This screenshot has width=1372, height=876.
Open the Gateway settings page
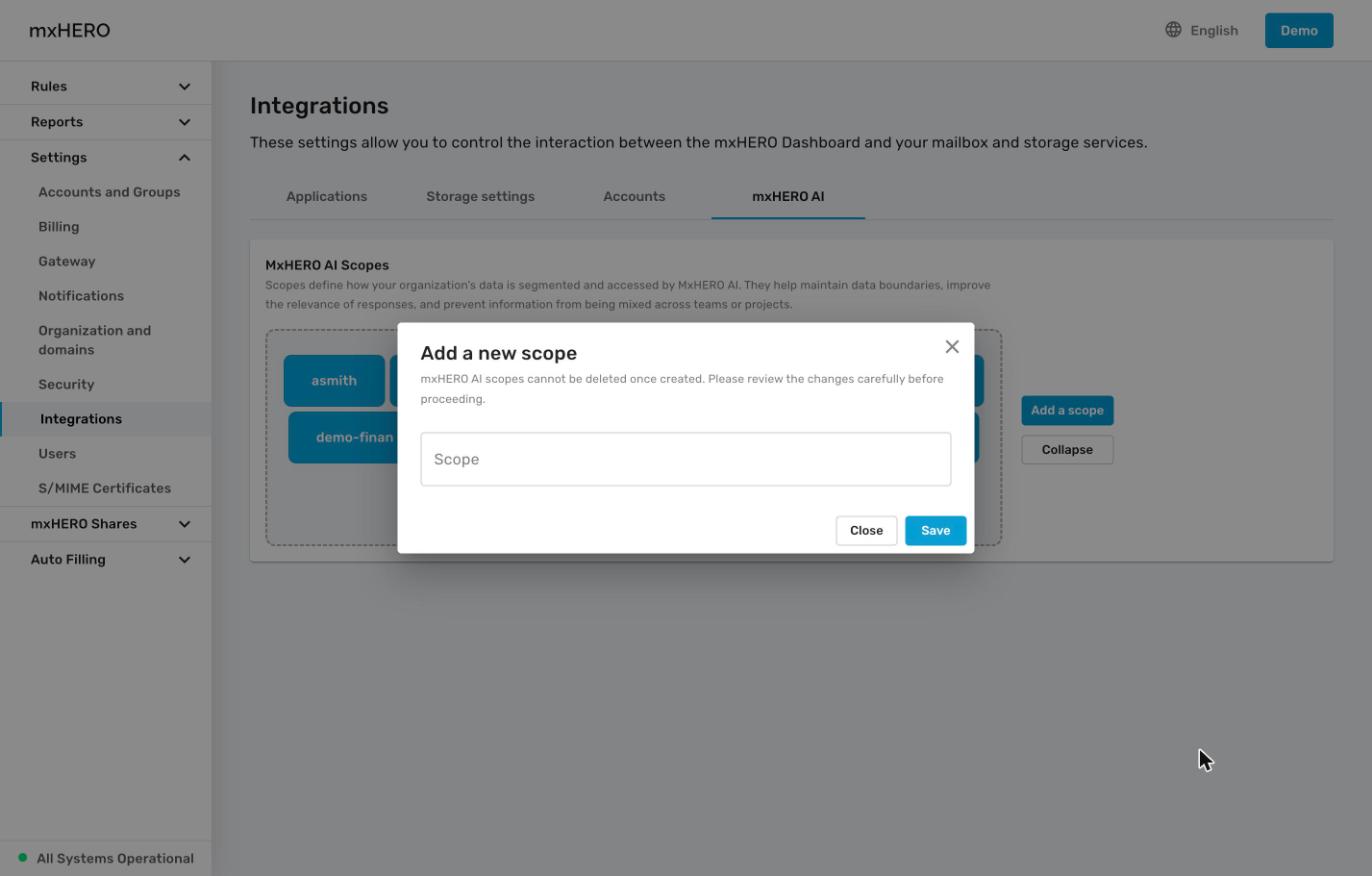coord(66,262)
